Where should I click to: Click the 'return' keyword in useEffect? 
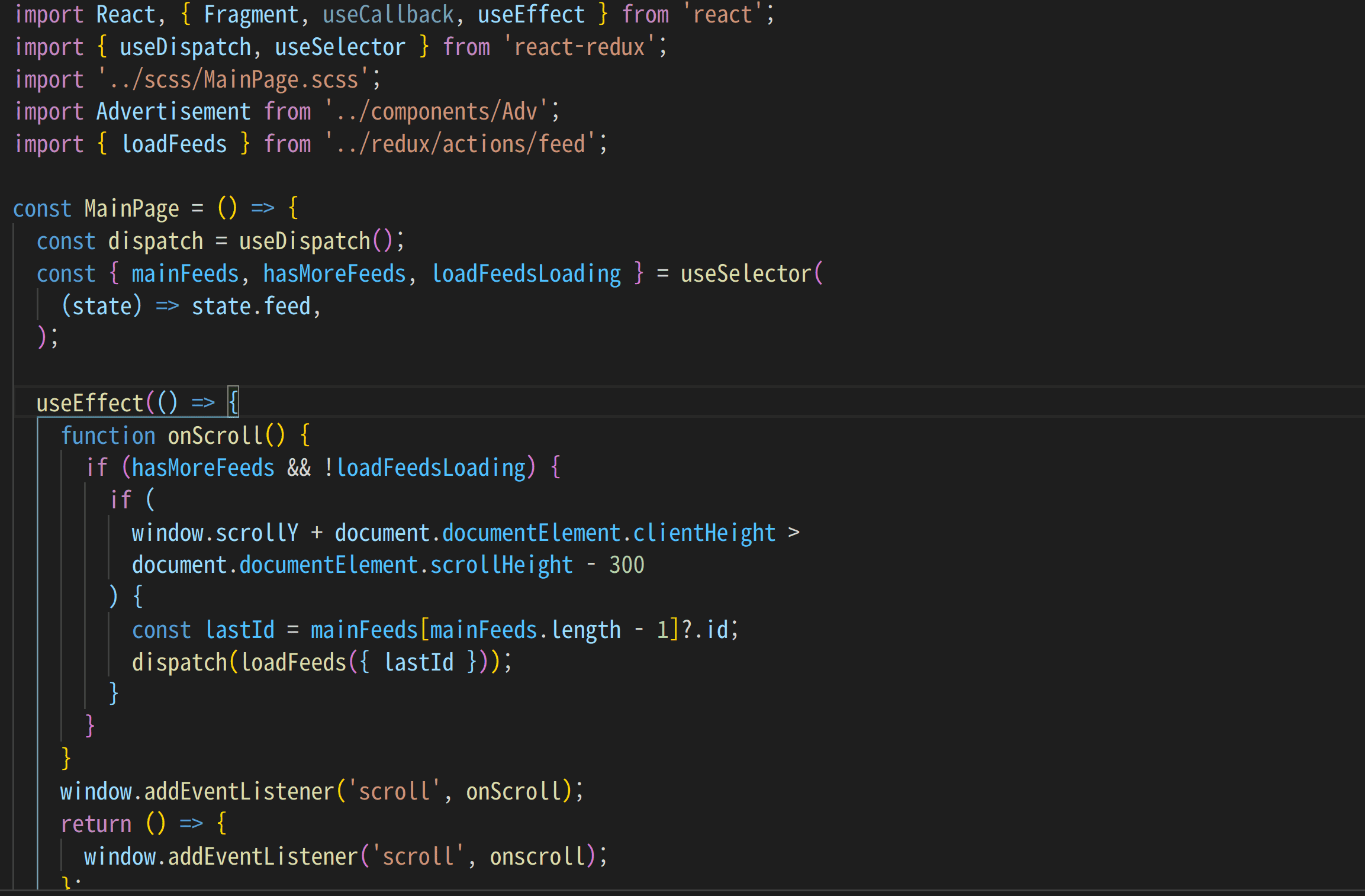(x=96, y=824)
